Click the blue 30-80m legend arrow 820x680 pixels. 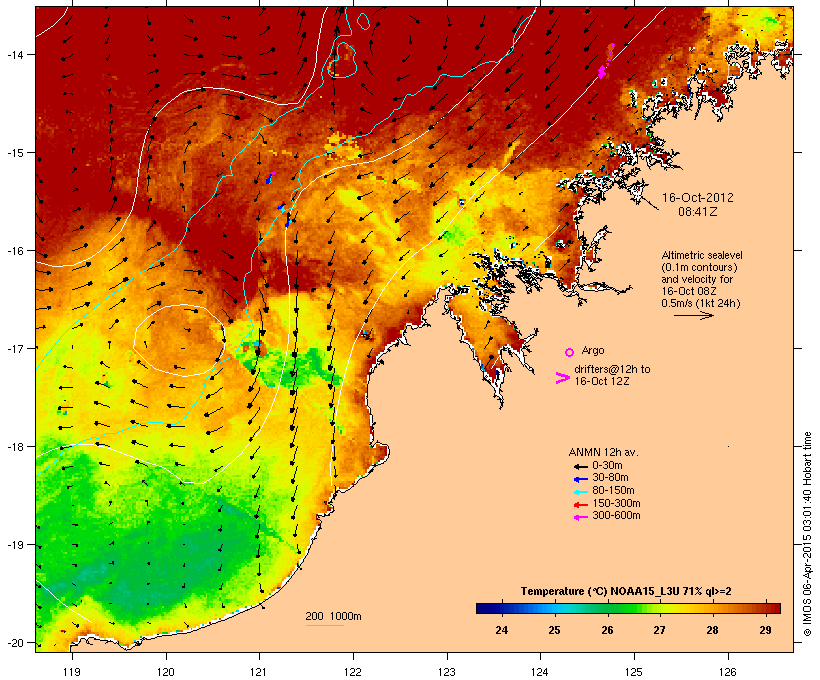[580, 479]
